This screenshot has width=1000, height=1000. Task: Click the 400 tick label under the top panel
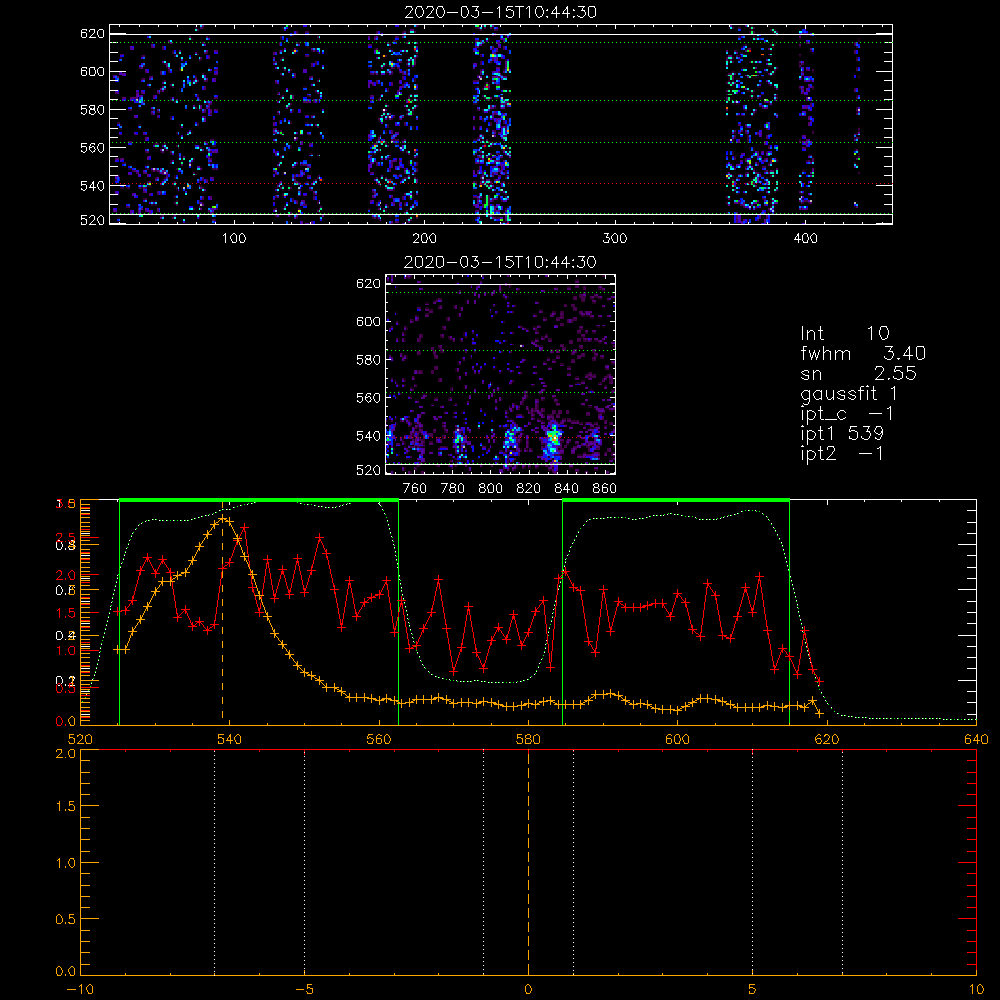click(805, 239)
